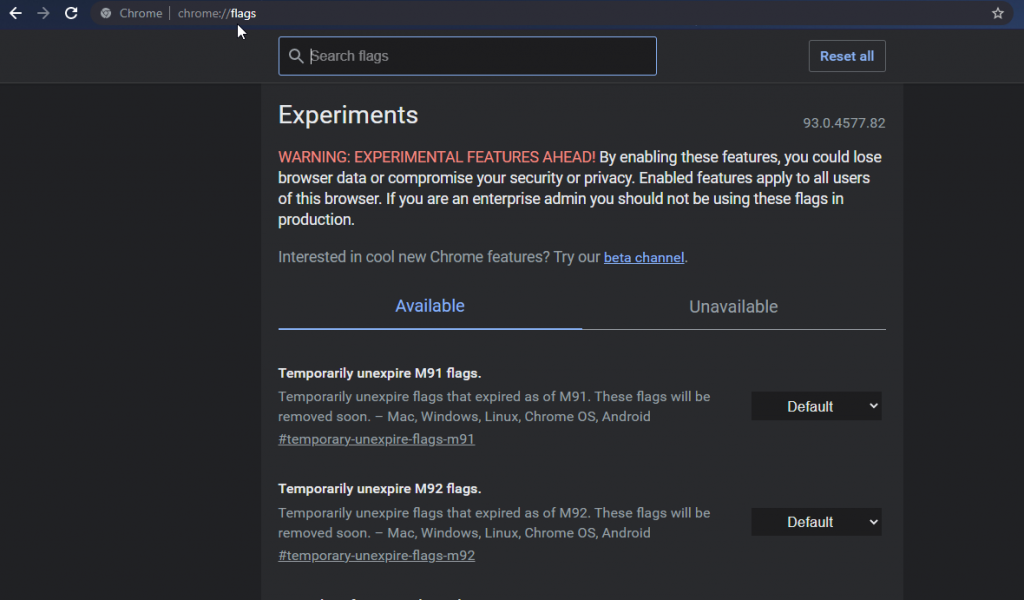This screenshot has height=600, width=1024.
Task: Click 'Interested in cool new Chrome features?' text
Action: coord(414,257)
